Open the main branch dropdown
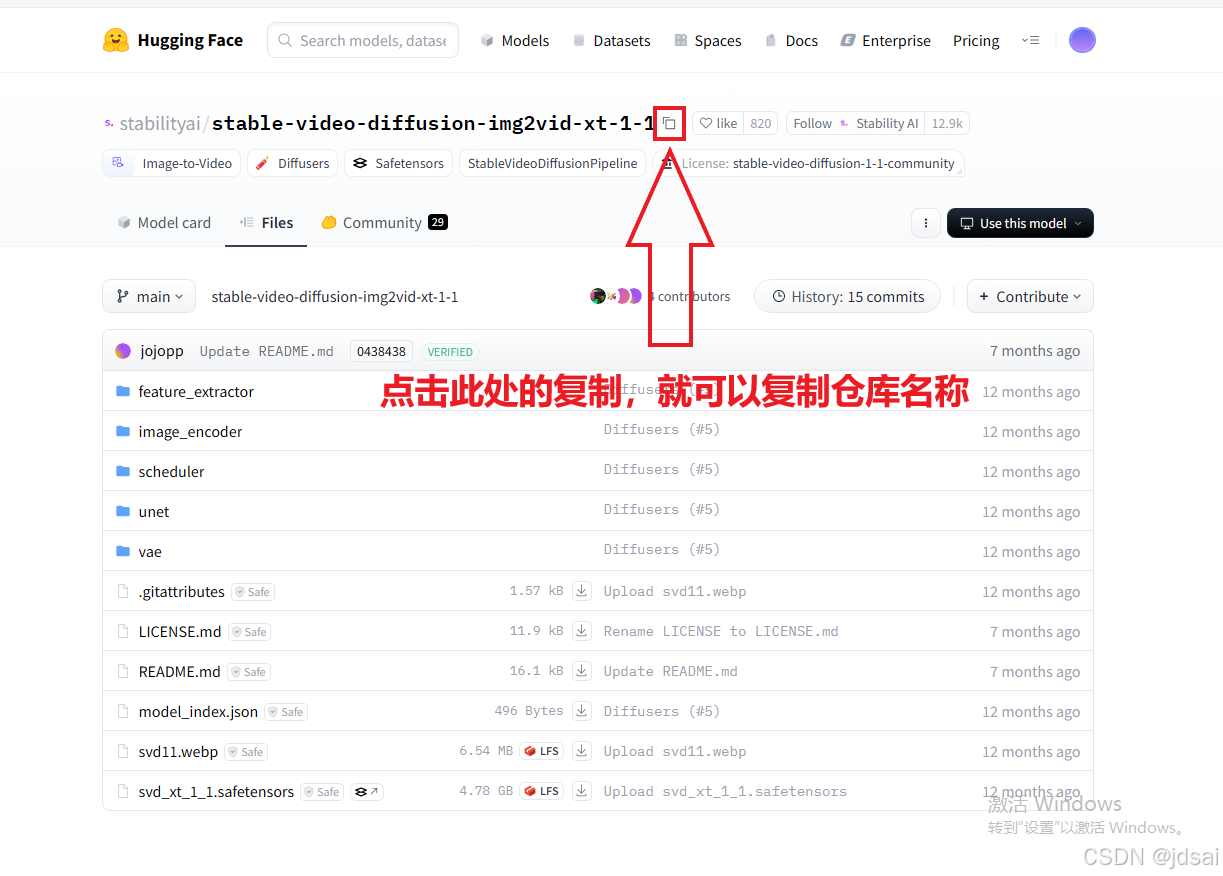The height and width of the screenshot is (876, 1223). (x=149, y=296)
